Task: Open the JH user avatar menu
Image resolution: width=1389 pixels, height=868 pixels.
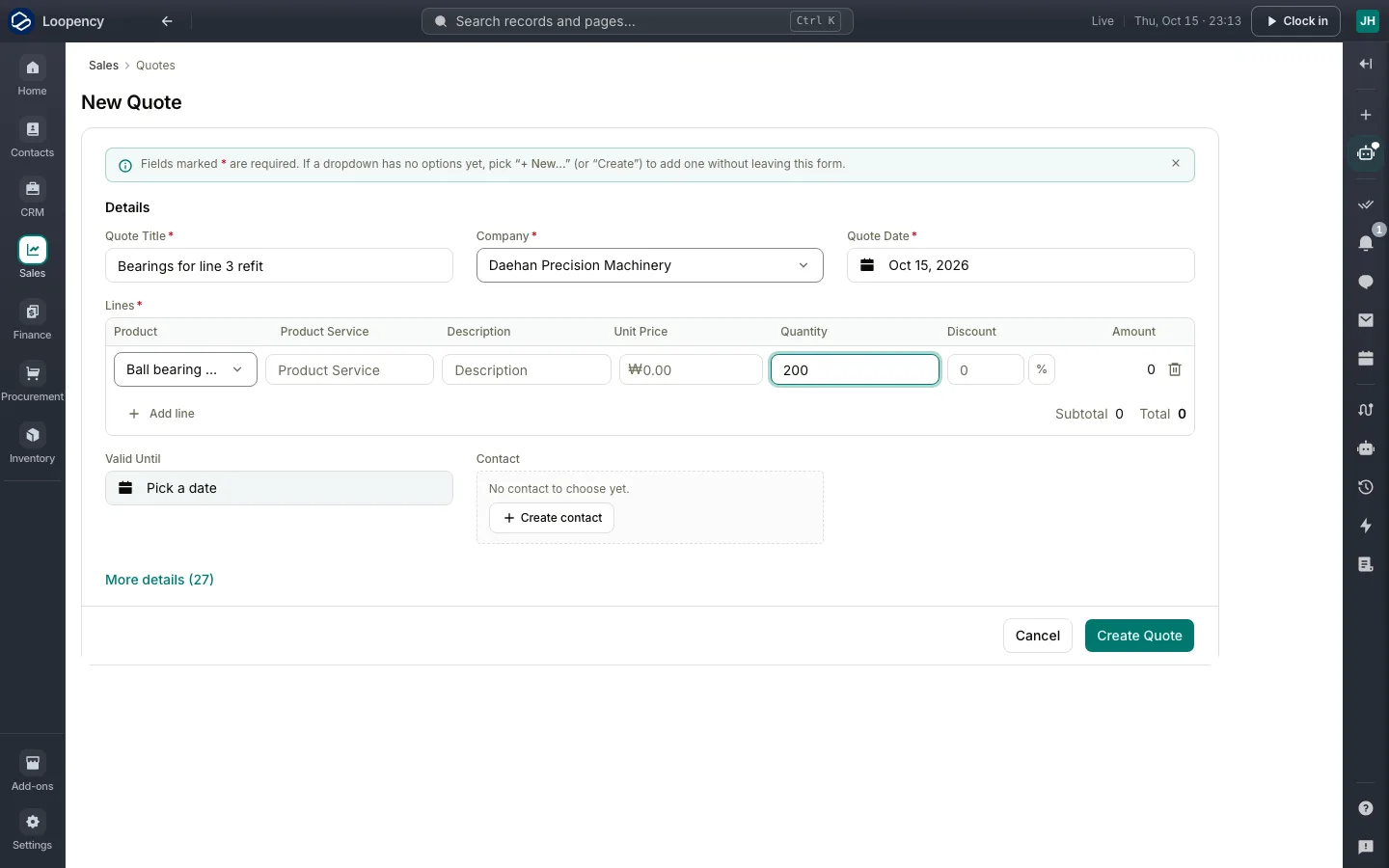Action: point(1368,21)
